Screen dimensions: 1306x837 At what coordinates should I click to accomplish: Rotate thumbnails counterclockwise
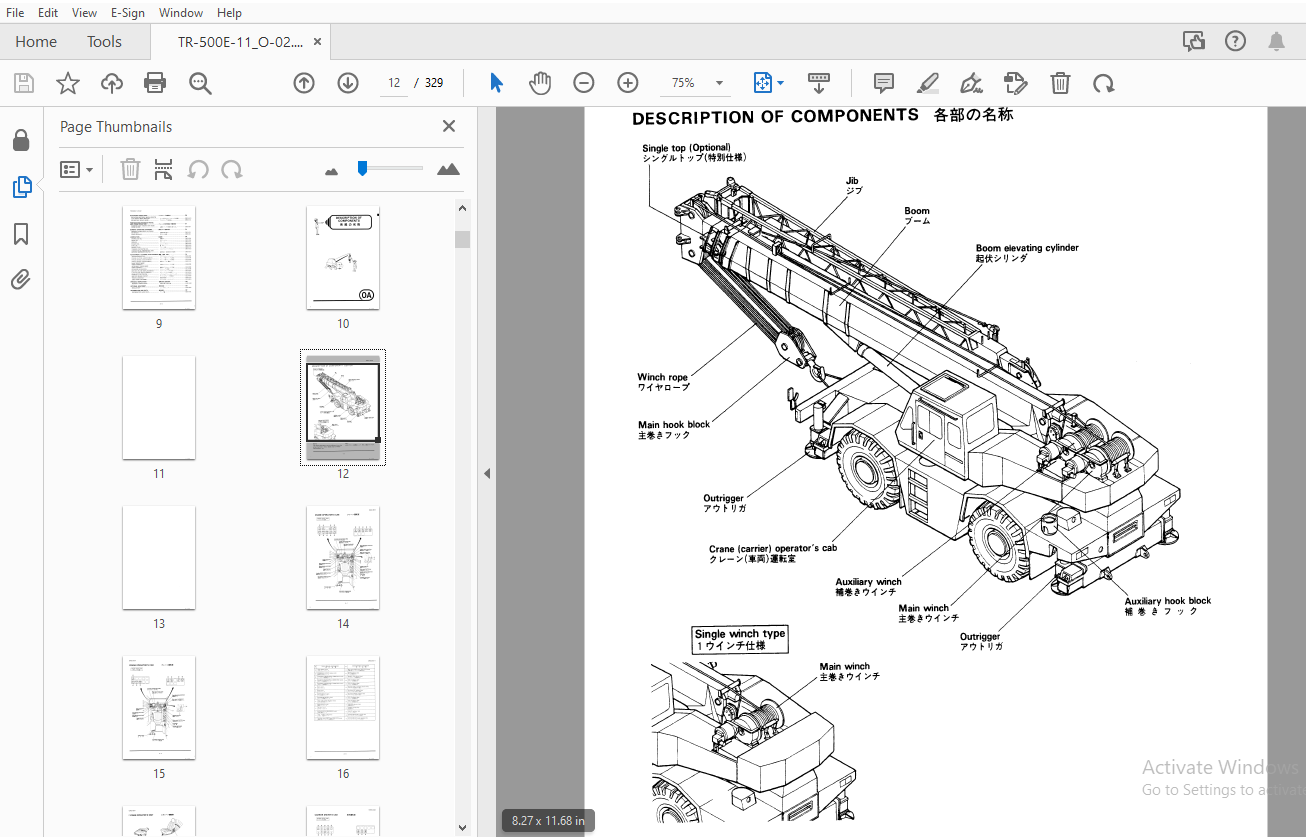click(198, 169)
